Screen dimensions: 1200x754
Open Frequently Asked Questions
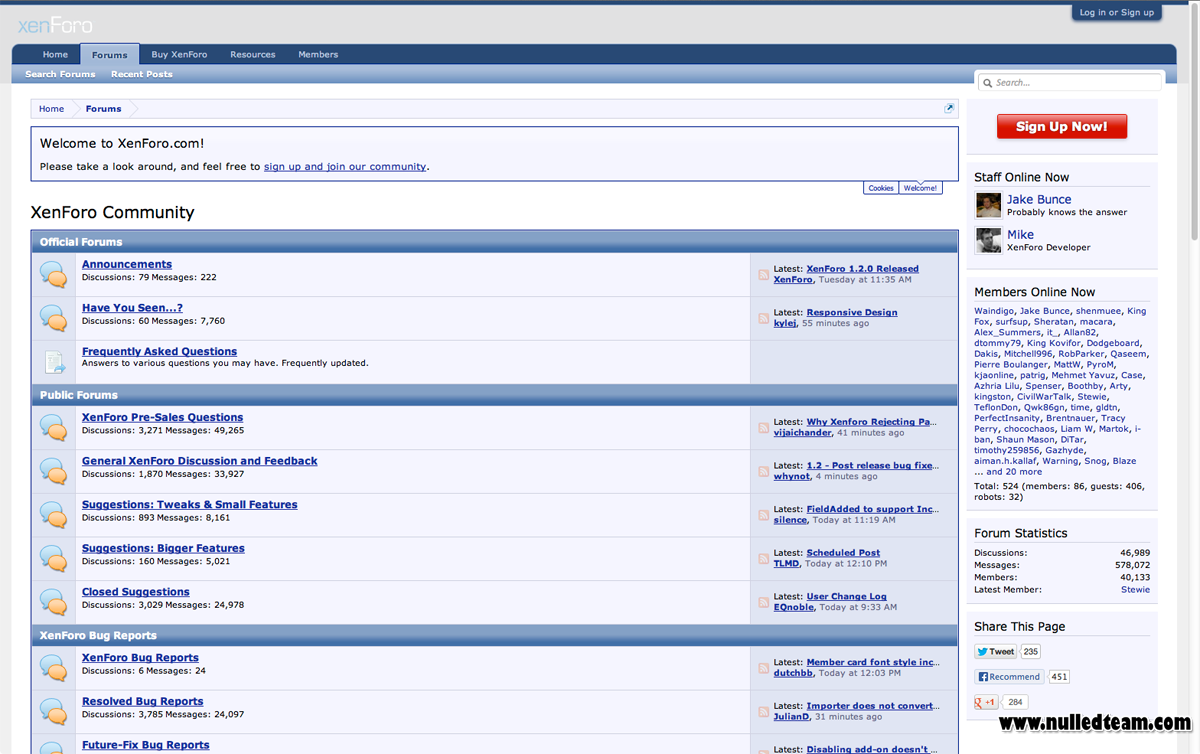coord(159,352)
